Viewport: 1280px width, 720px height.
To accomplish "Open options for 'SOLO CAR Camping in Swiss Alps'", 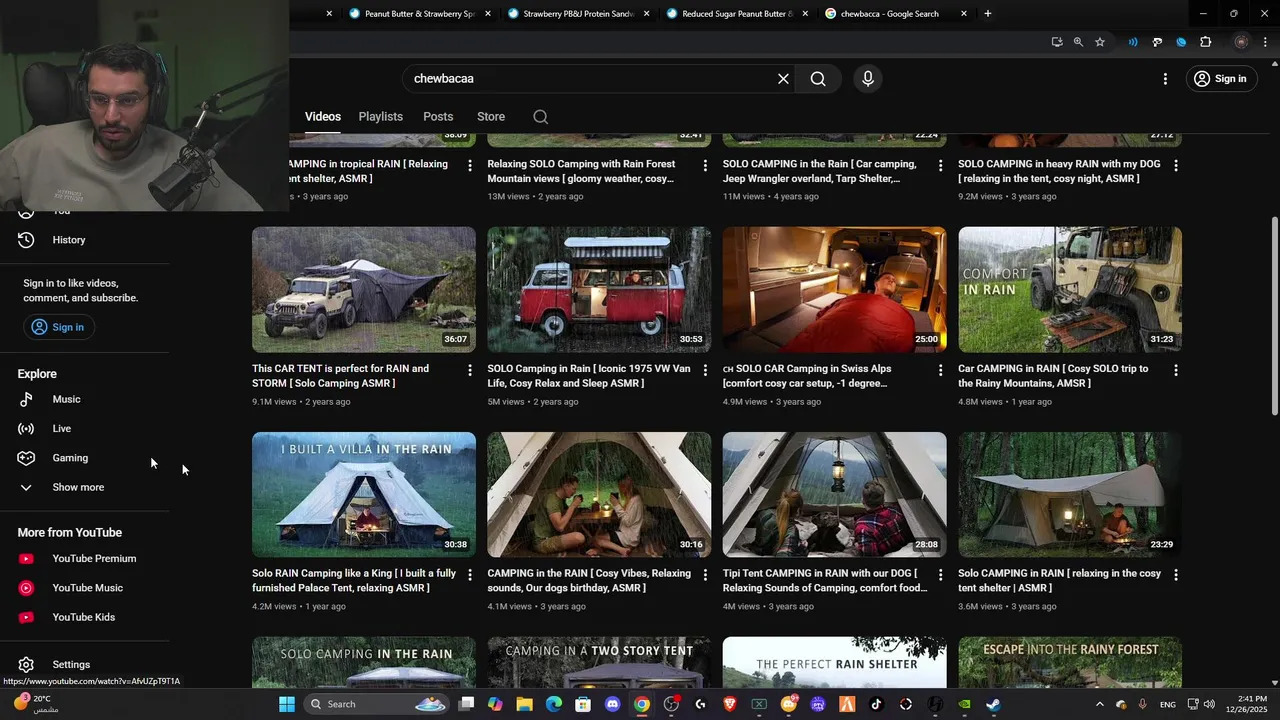I will [x=940, y=370].
